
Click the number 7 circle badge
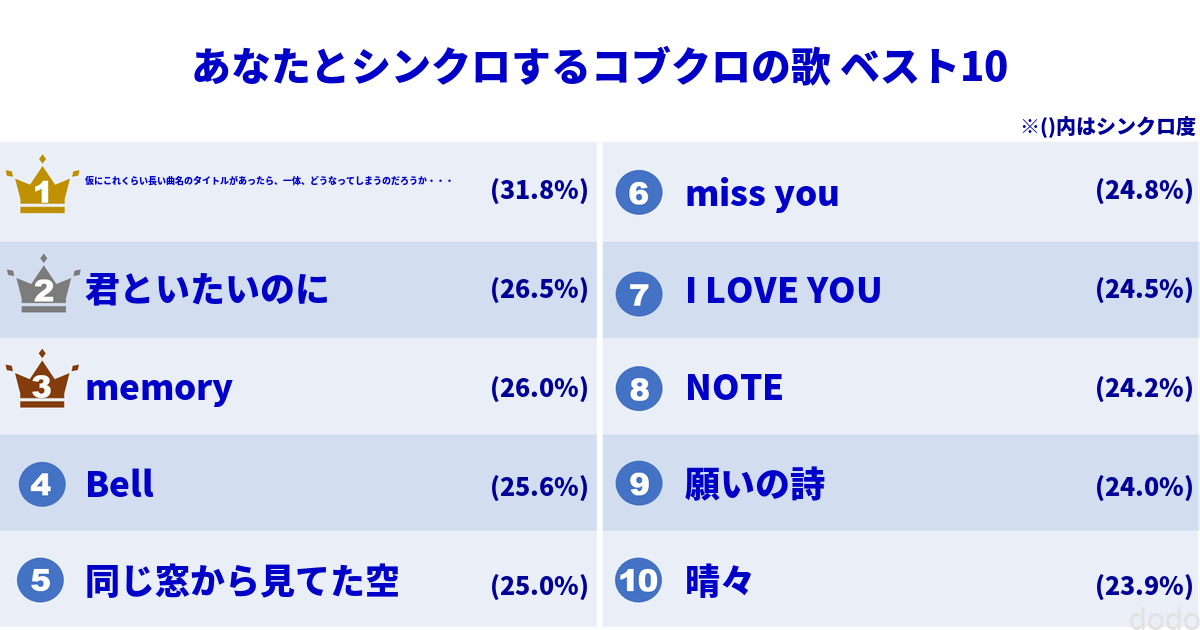click(639, 291)
